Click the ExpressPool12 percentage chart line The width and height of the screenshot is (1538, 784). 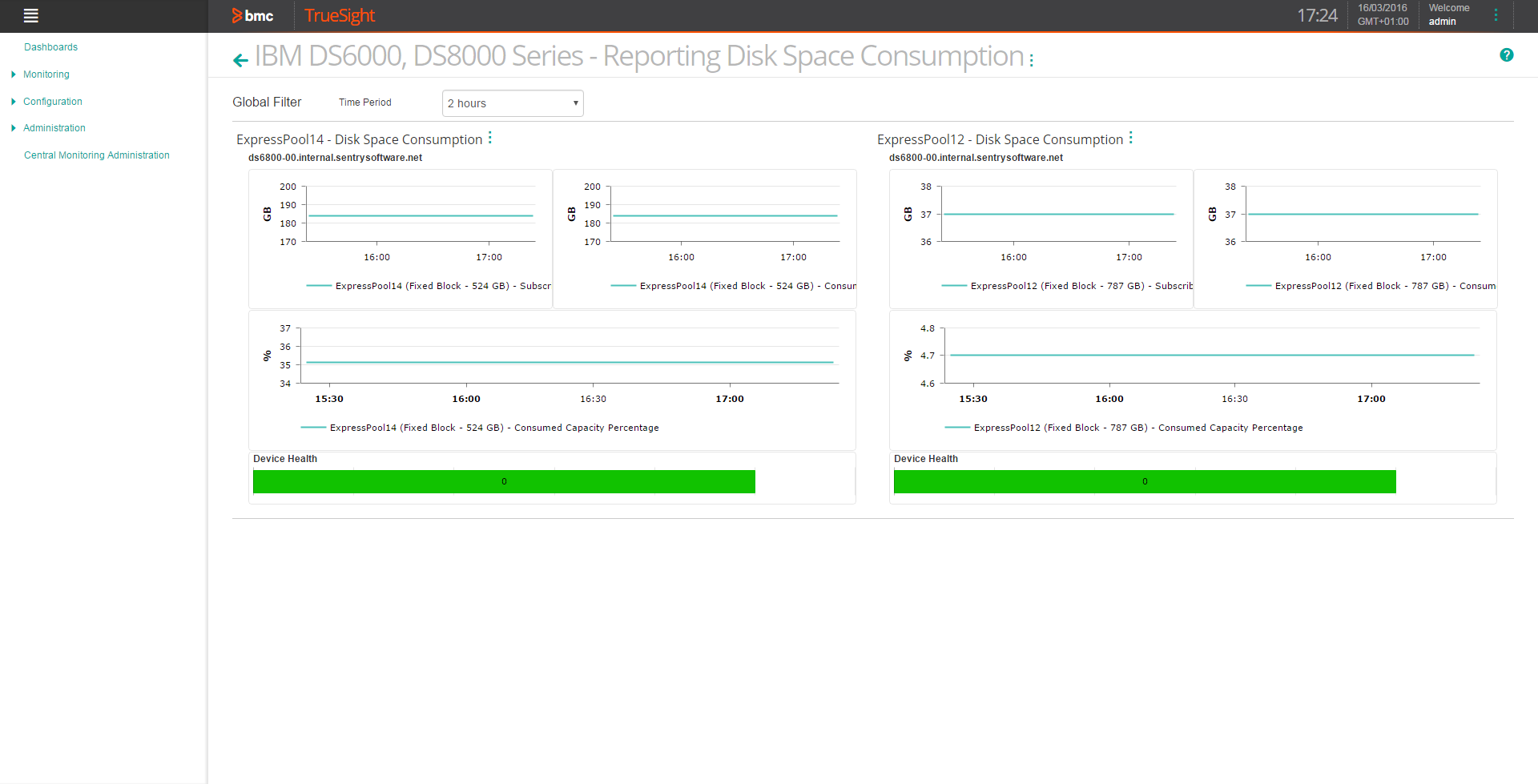pos(1212,355)
